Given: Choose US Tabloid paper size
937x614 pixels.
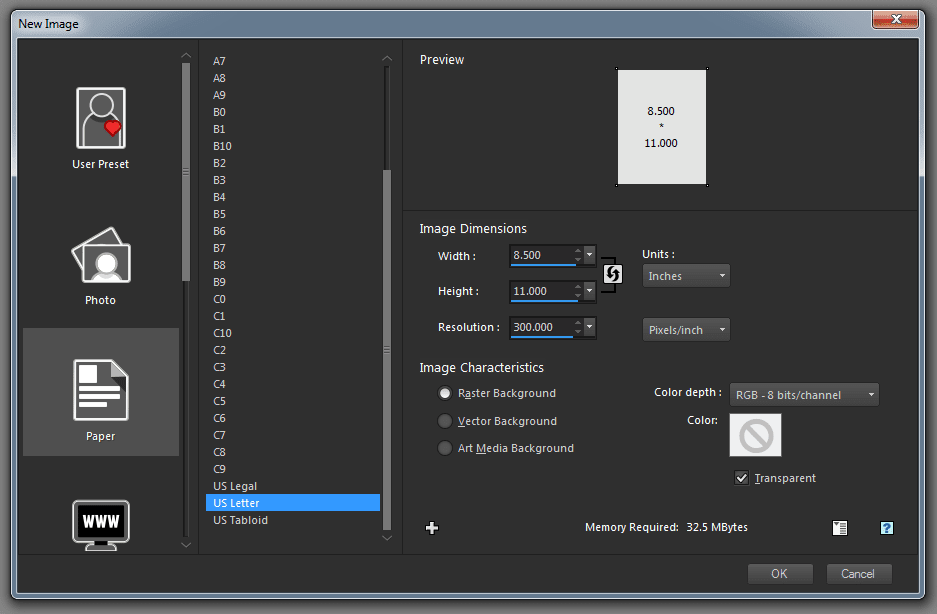Looking at the screenshot, I should click(240, 520).
